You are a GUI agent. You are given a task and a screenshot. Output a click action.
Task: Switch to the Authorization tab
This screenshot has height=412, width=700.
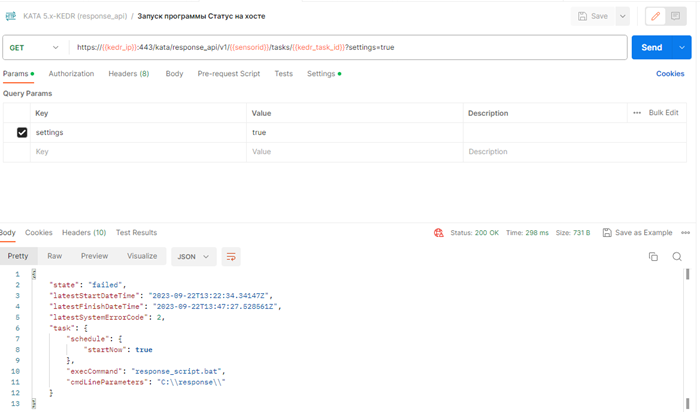(x=71, y=74)
